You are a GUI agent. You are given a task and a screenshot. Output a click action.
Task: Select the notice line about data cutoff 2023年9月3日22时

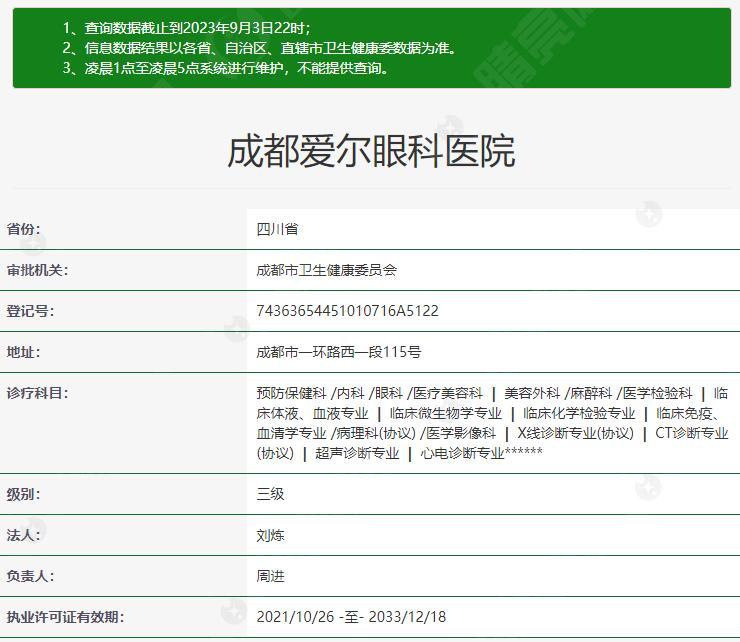coord(187,28)
